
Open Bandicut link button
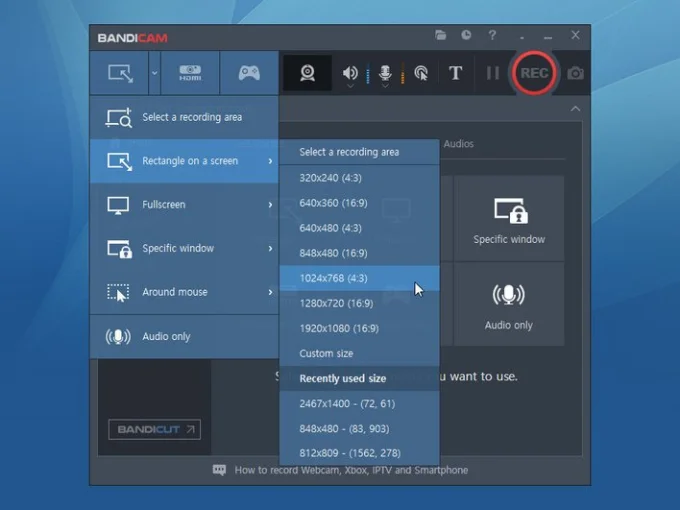(154, 429)
